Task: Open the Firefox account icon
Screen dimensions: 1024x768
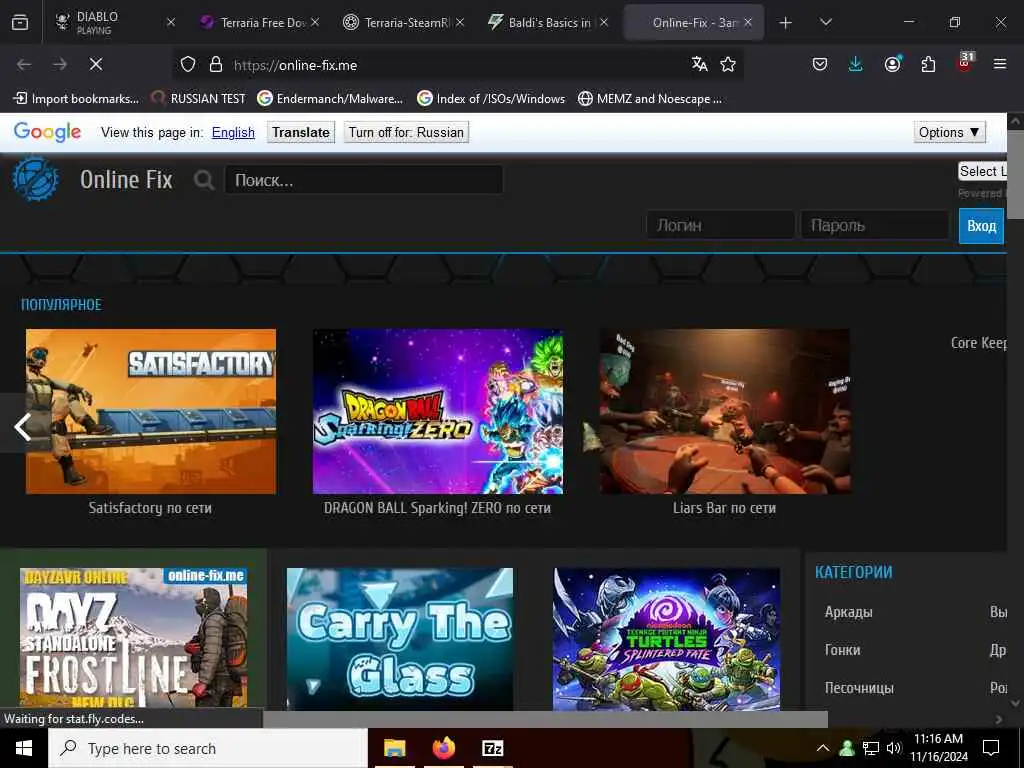Action: pos(892,63)
